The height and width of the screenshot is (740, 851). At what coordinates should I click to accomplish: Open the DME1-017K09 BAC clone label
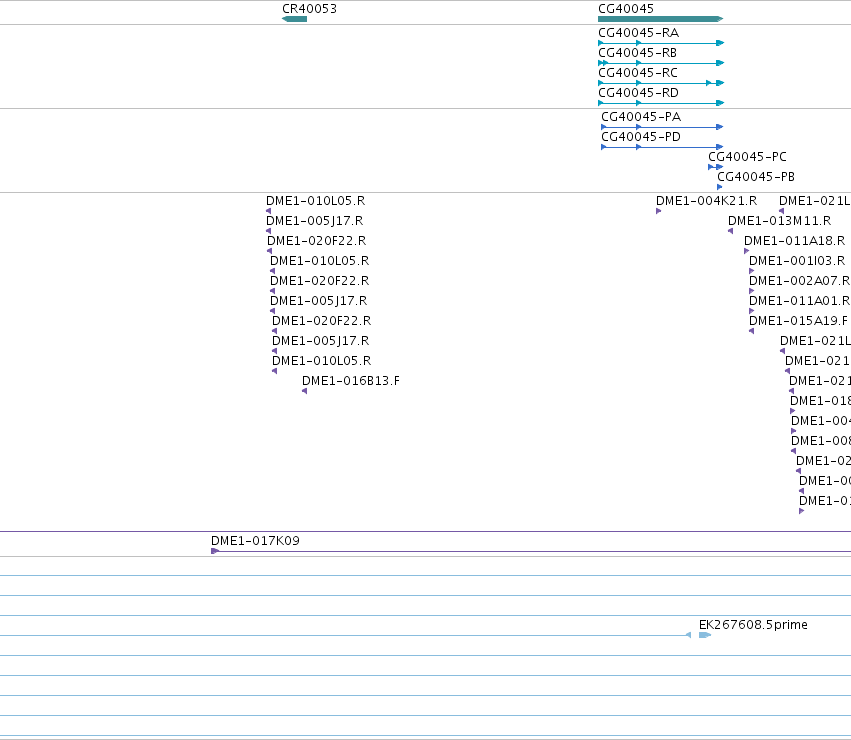pyautogui.click(x=255, y=541)
